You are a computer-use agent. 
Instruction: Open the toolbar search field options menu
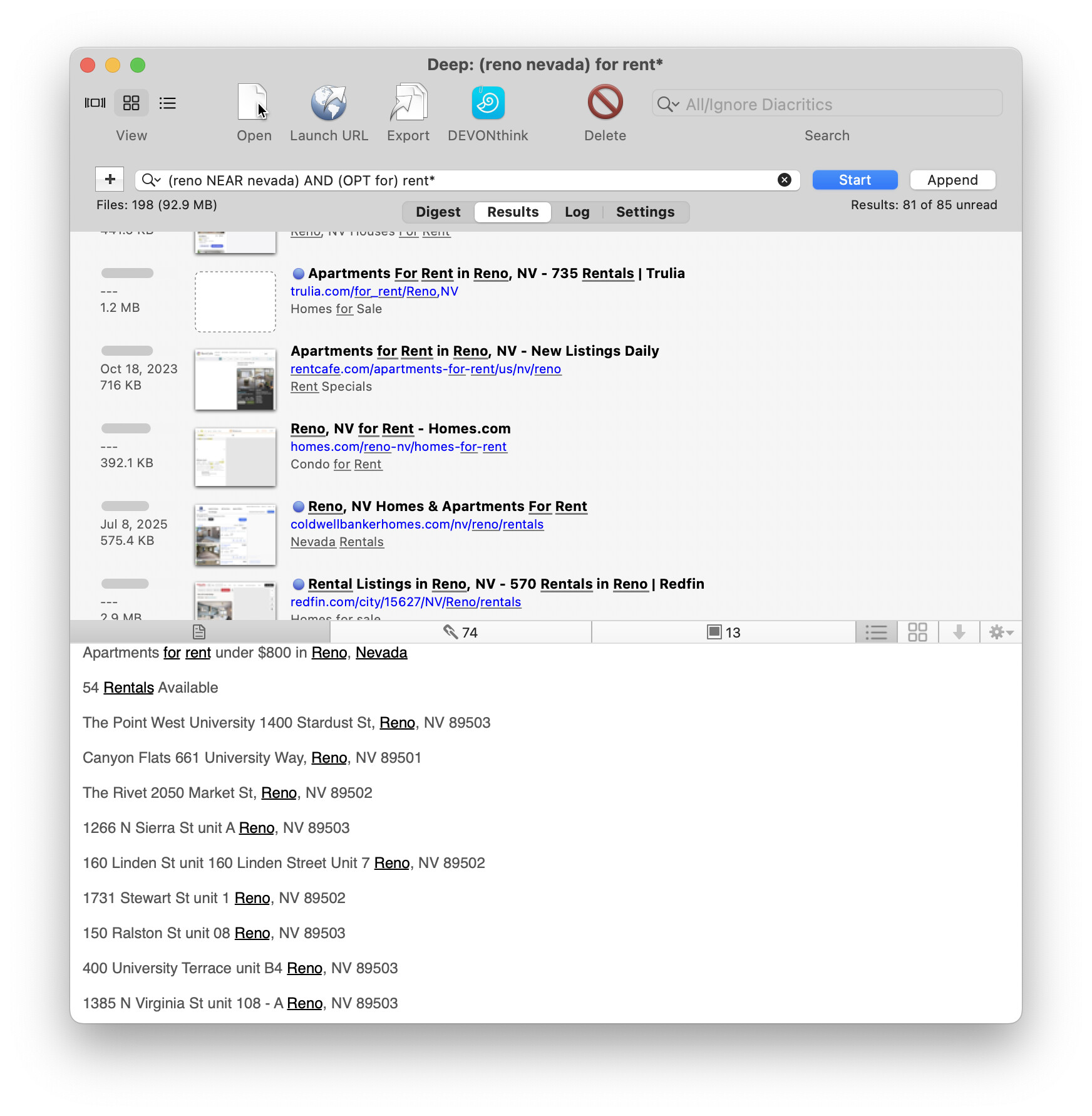pos(668,104)
